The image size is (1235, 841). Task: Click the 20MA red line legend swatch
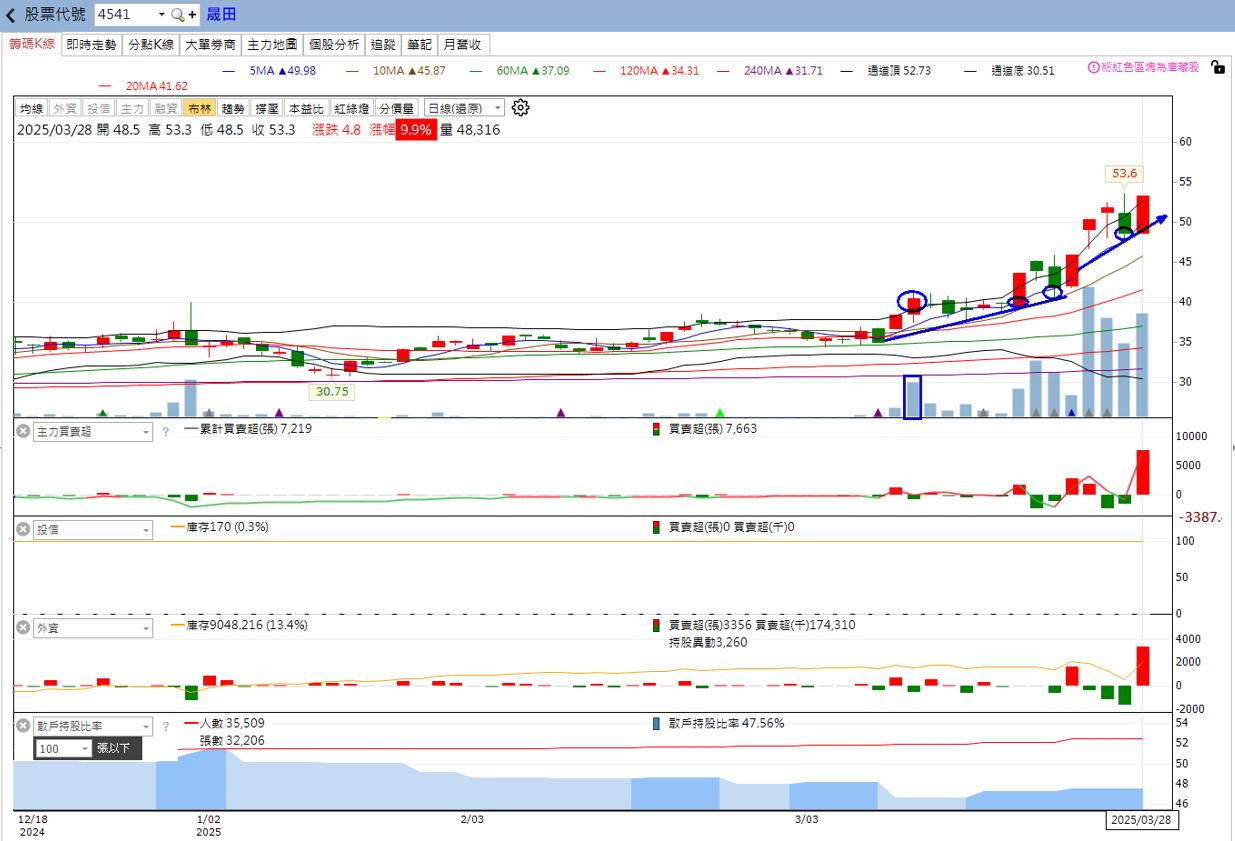pyautogui.click(x=106, y=86)
